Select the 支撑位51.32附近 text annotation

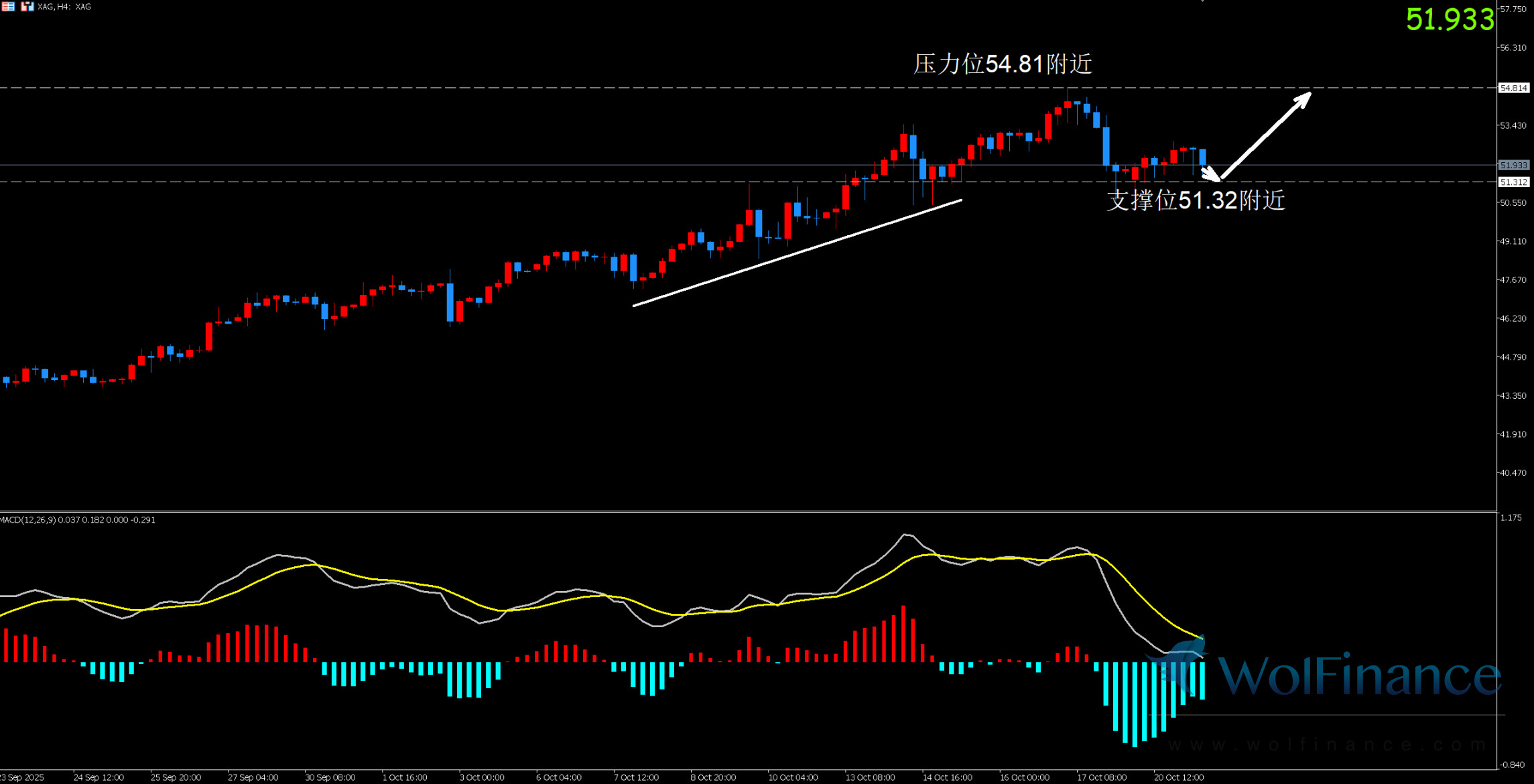pos(1196,200)
